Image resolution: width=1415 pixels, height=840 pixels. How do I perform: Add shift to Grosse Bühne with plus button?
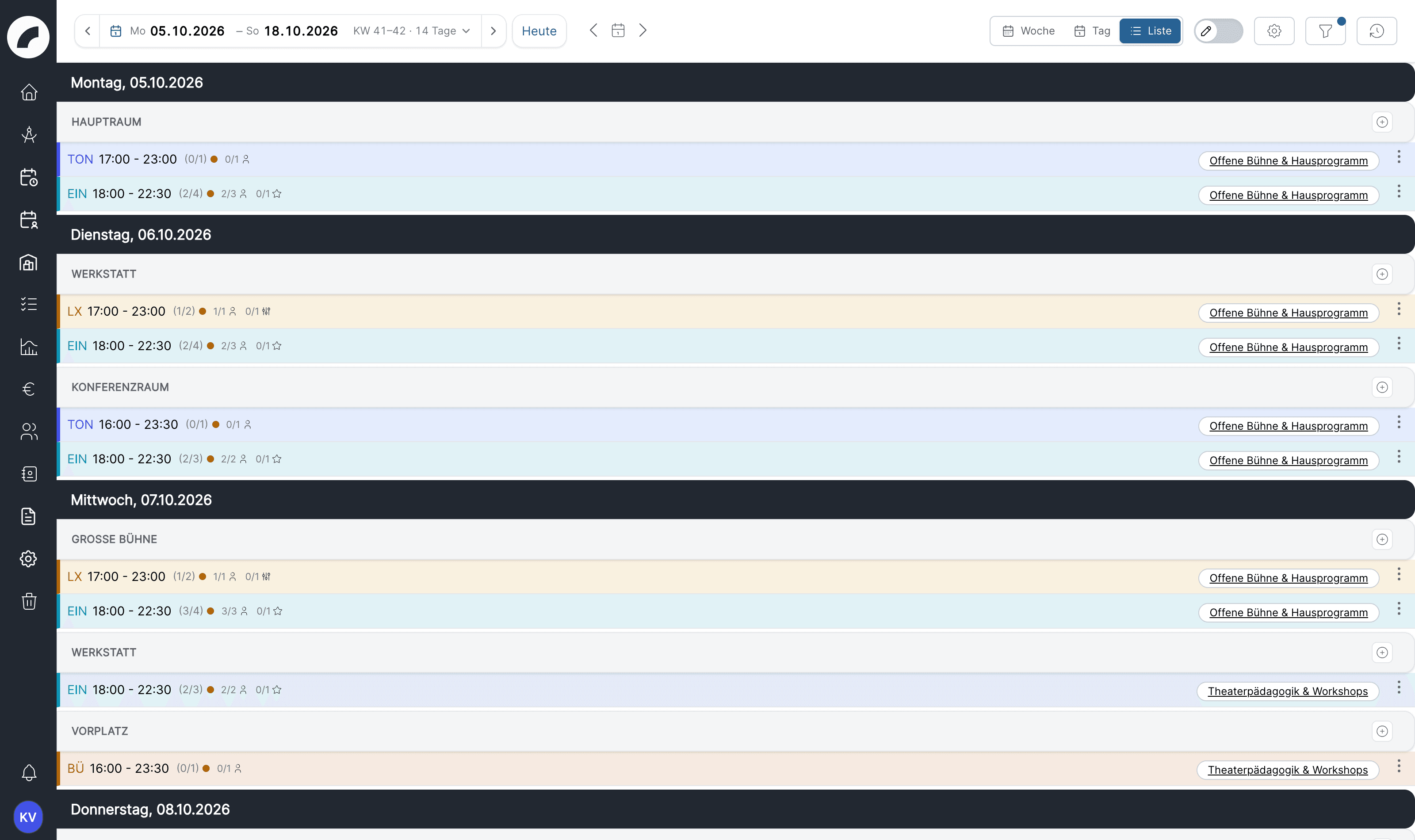(x=1381, y=539)
